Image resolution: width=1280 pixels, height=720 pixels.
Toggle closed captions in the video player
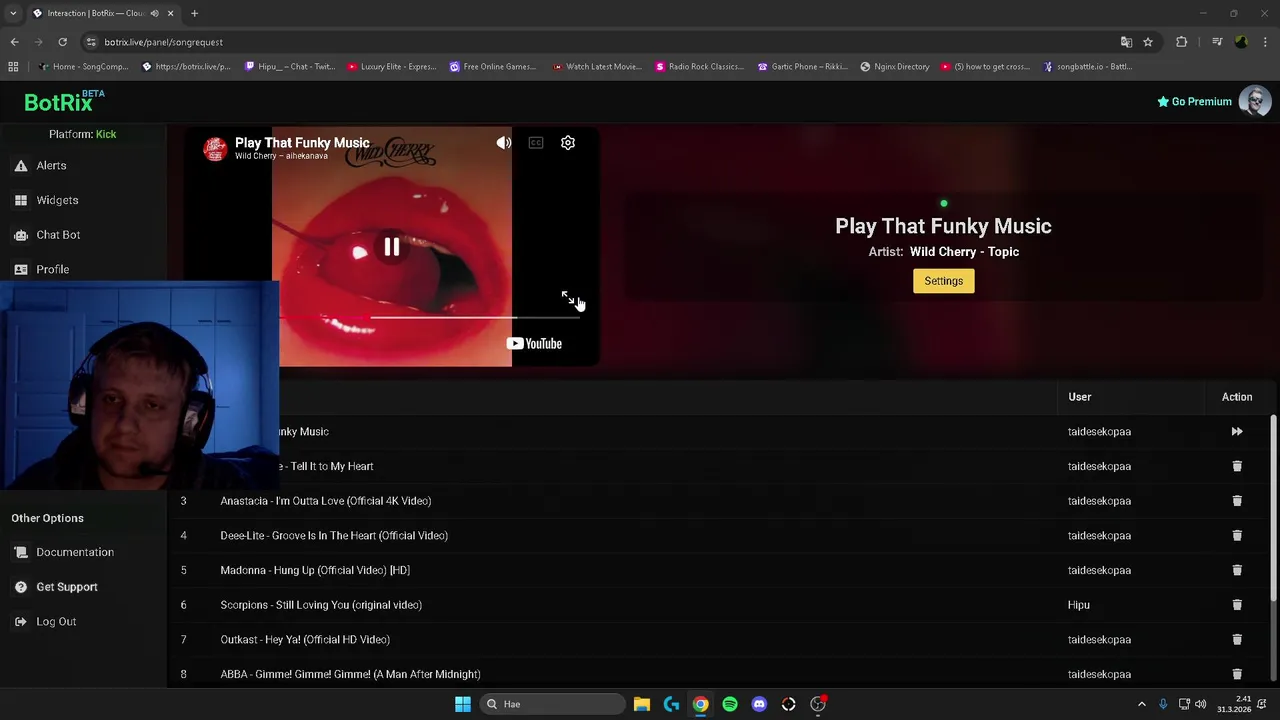tap(536, 143)
